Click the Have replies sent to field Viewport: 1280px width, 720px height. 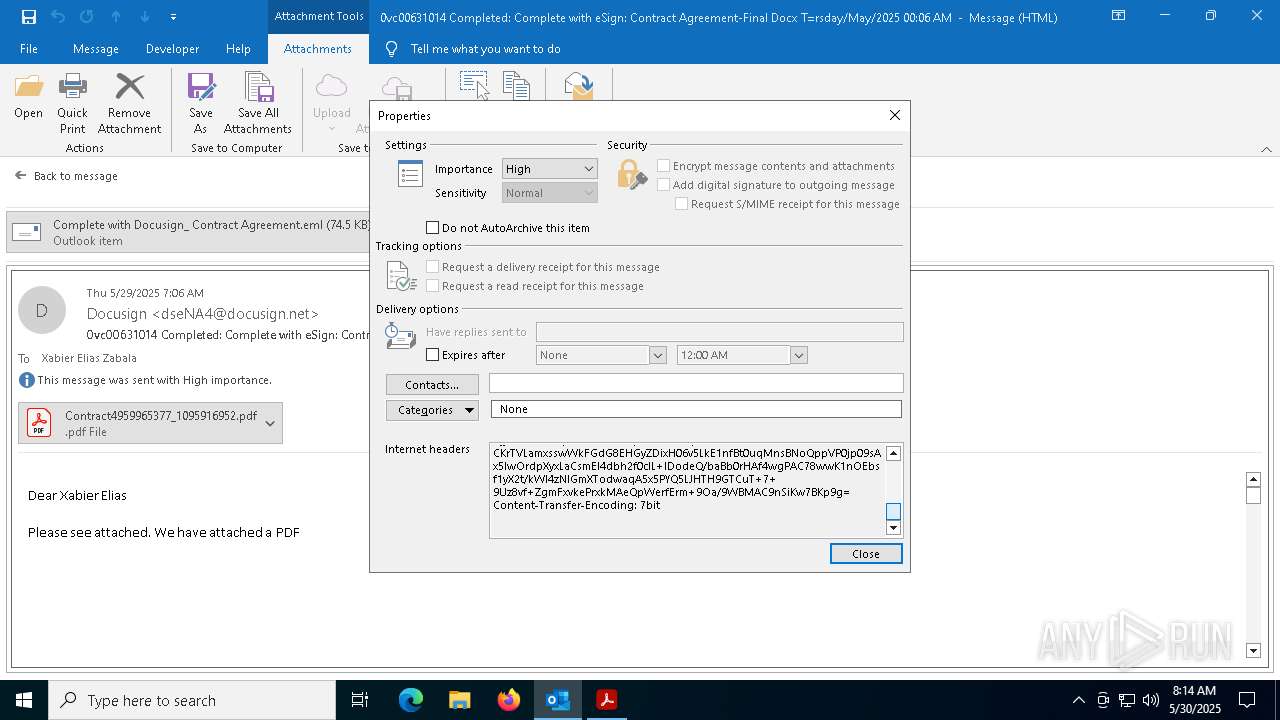coord(720,332)
